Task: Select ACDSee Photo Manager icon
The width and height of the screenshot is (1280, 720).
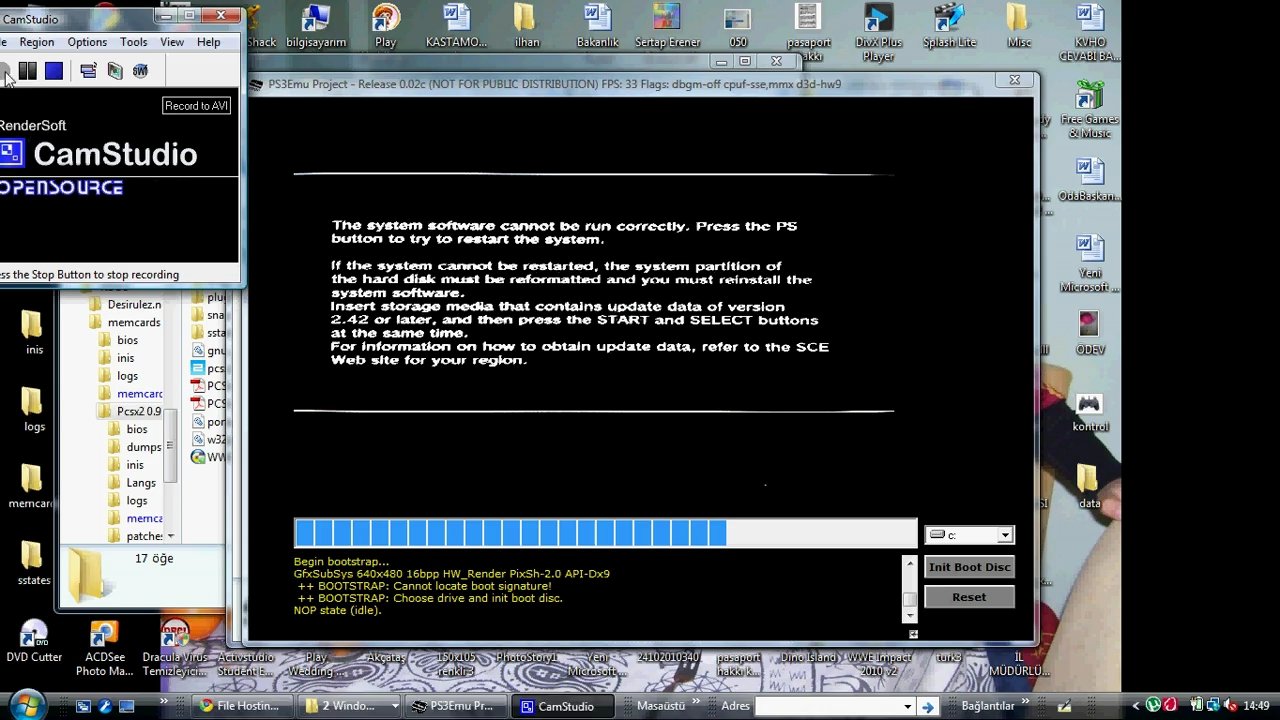Action: coord(104,648)
